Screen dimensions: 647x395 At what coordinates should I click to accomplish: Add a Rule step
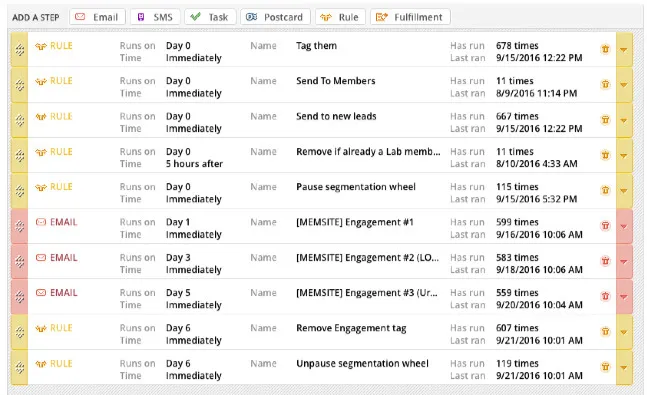[340, 17]
